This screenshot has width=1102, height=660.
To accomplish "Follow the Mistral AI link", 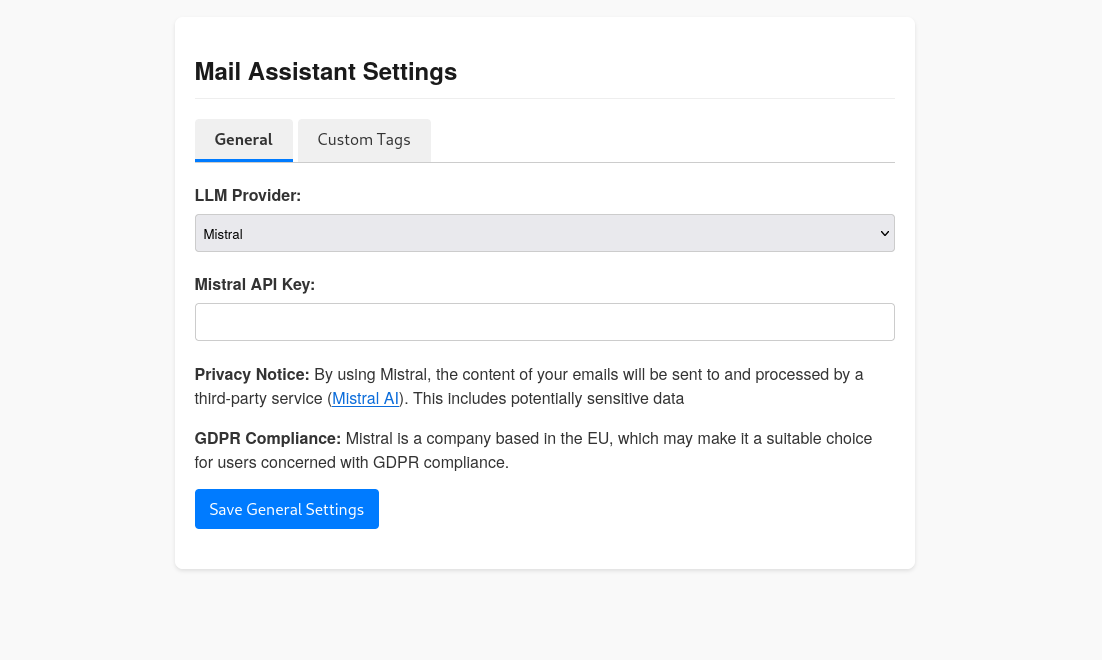I will click(x=365, y=399).
